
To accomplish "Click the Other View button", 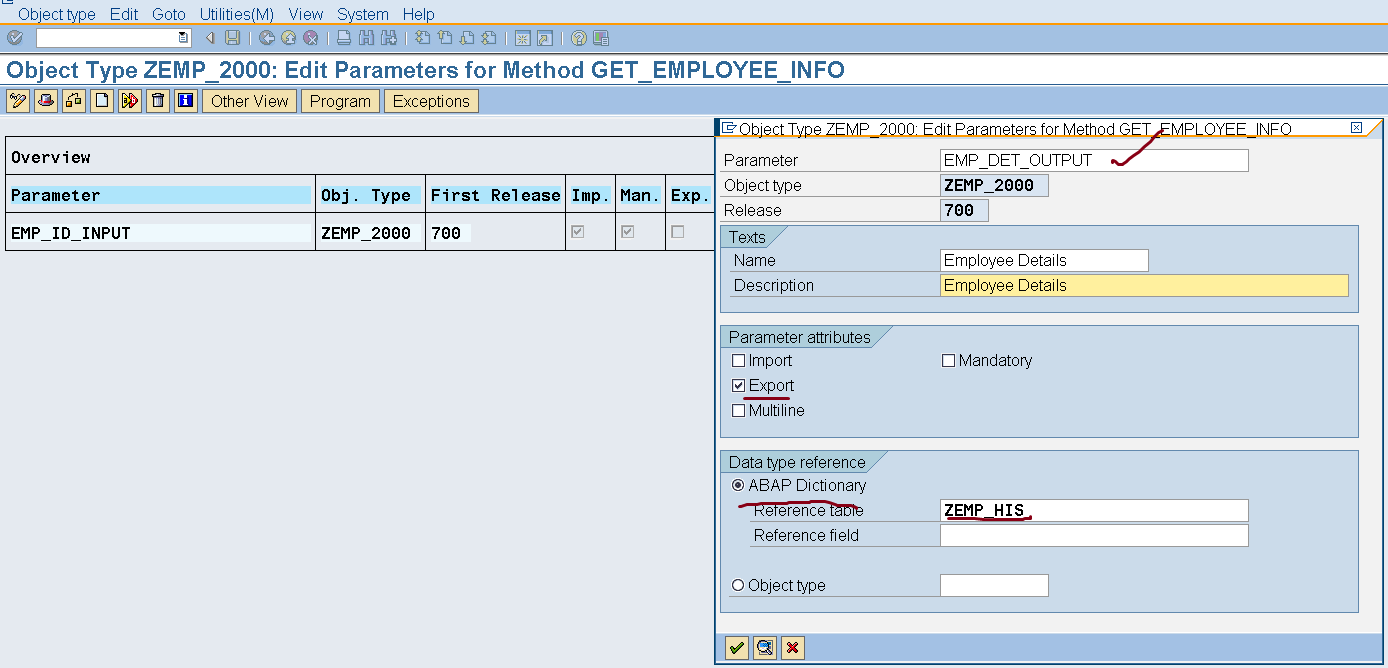I will tap(249, 101).
